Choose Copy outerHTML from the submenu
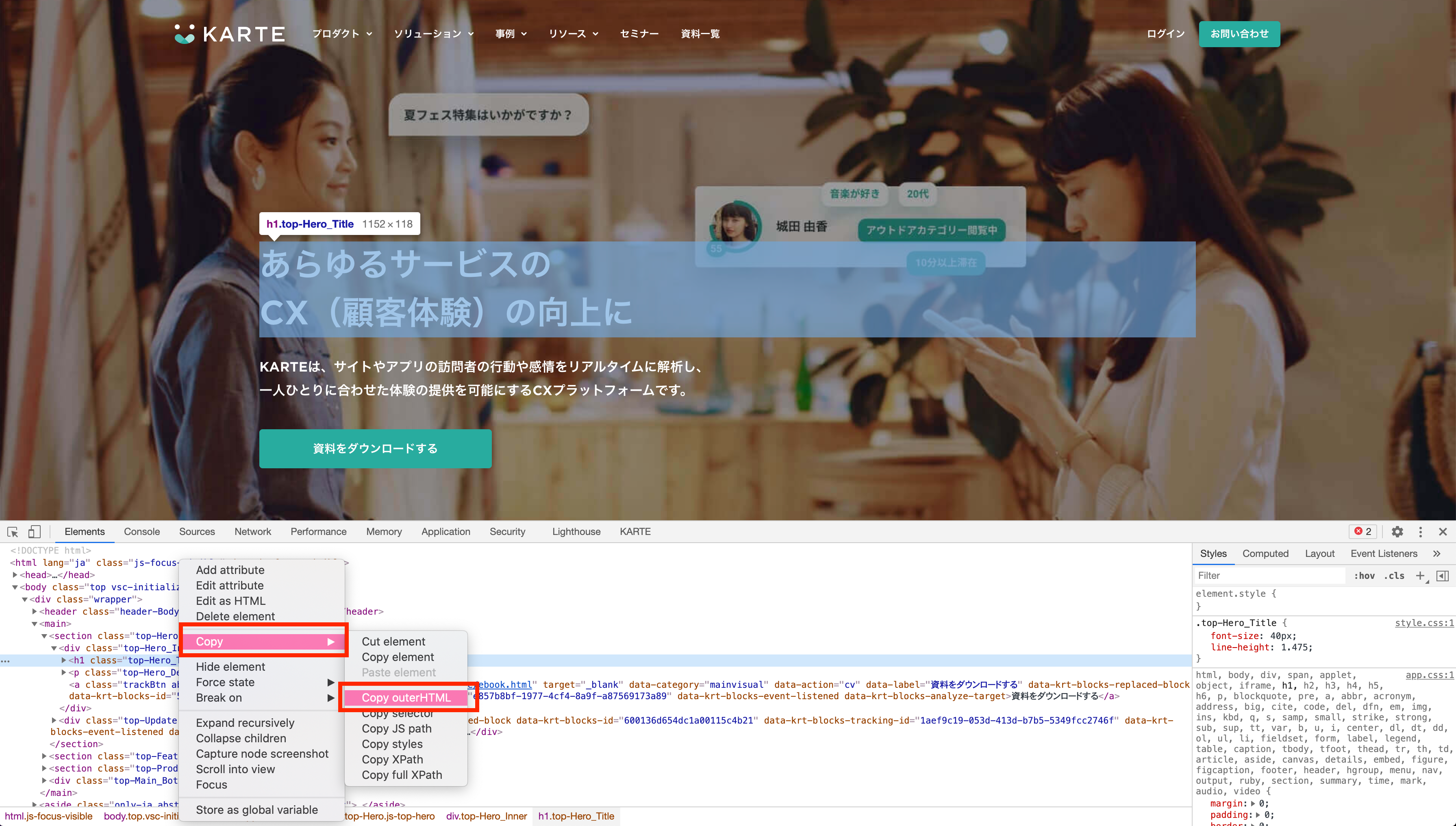 (x=406, y=698)
